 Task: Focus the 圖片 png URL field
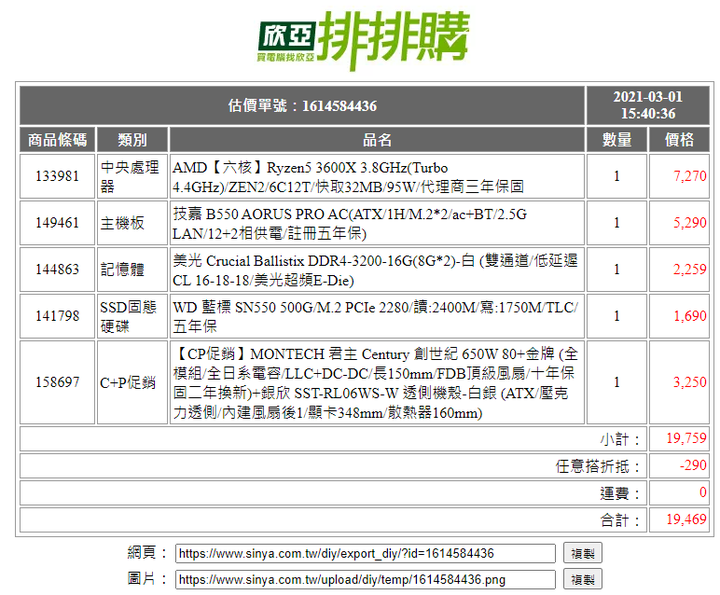(x=365, y=579)
